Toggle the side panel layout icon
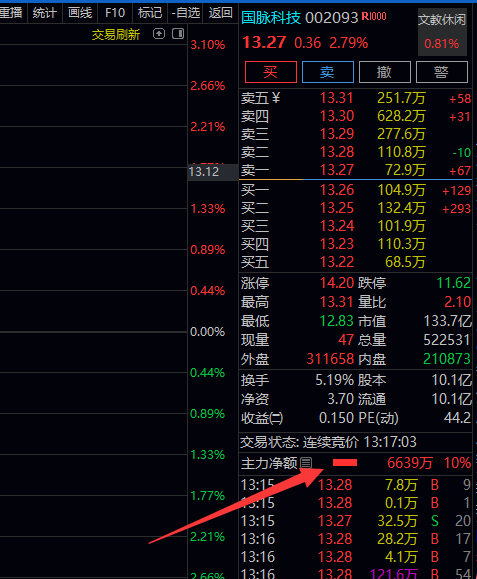This screenshot has height=579, width=477. tap(178, 34)
